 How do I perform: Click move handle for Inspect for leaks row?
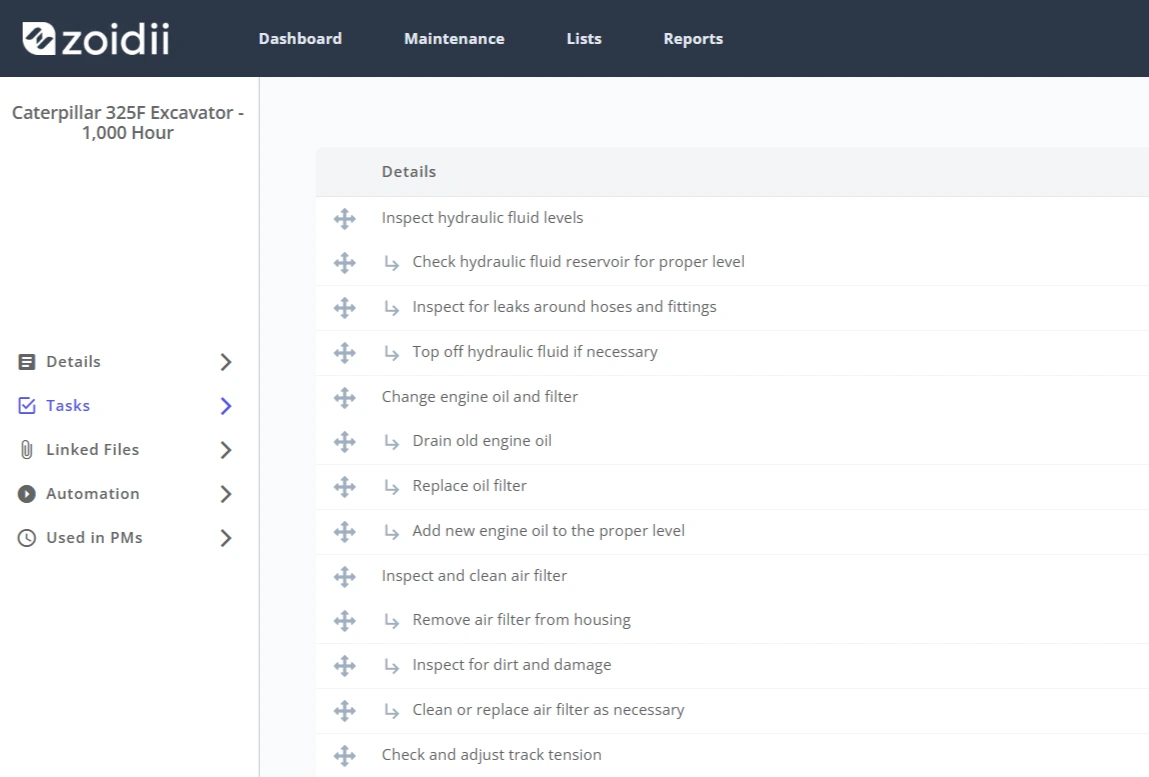point(344,307)
